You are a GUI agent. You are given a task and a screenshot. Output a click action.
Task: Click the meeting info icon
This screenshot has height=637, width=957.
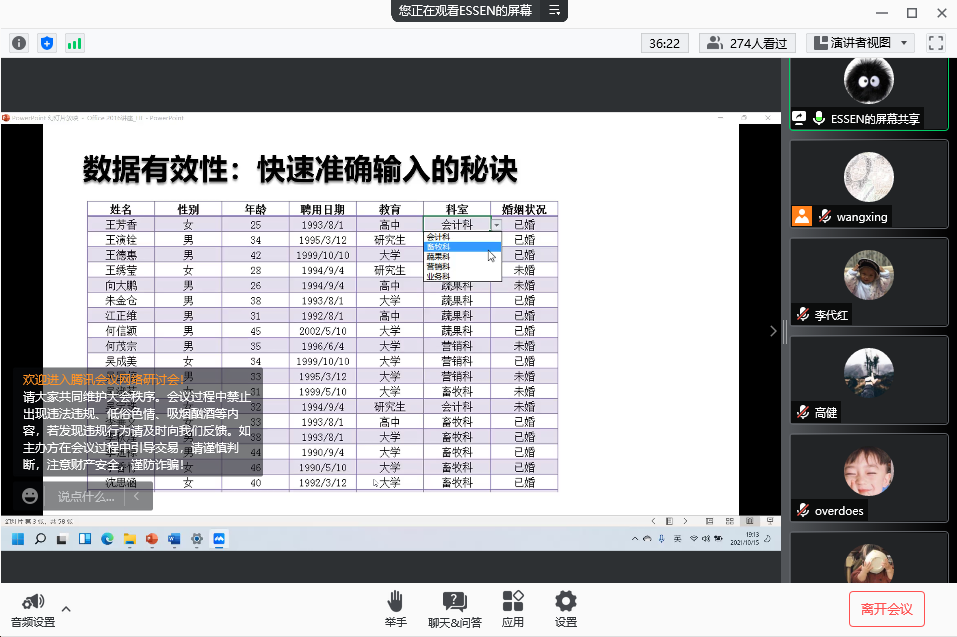pos(19,43)
